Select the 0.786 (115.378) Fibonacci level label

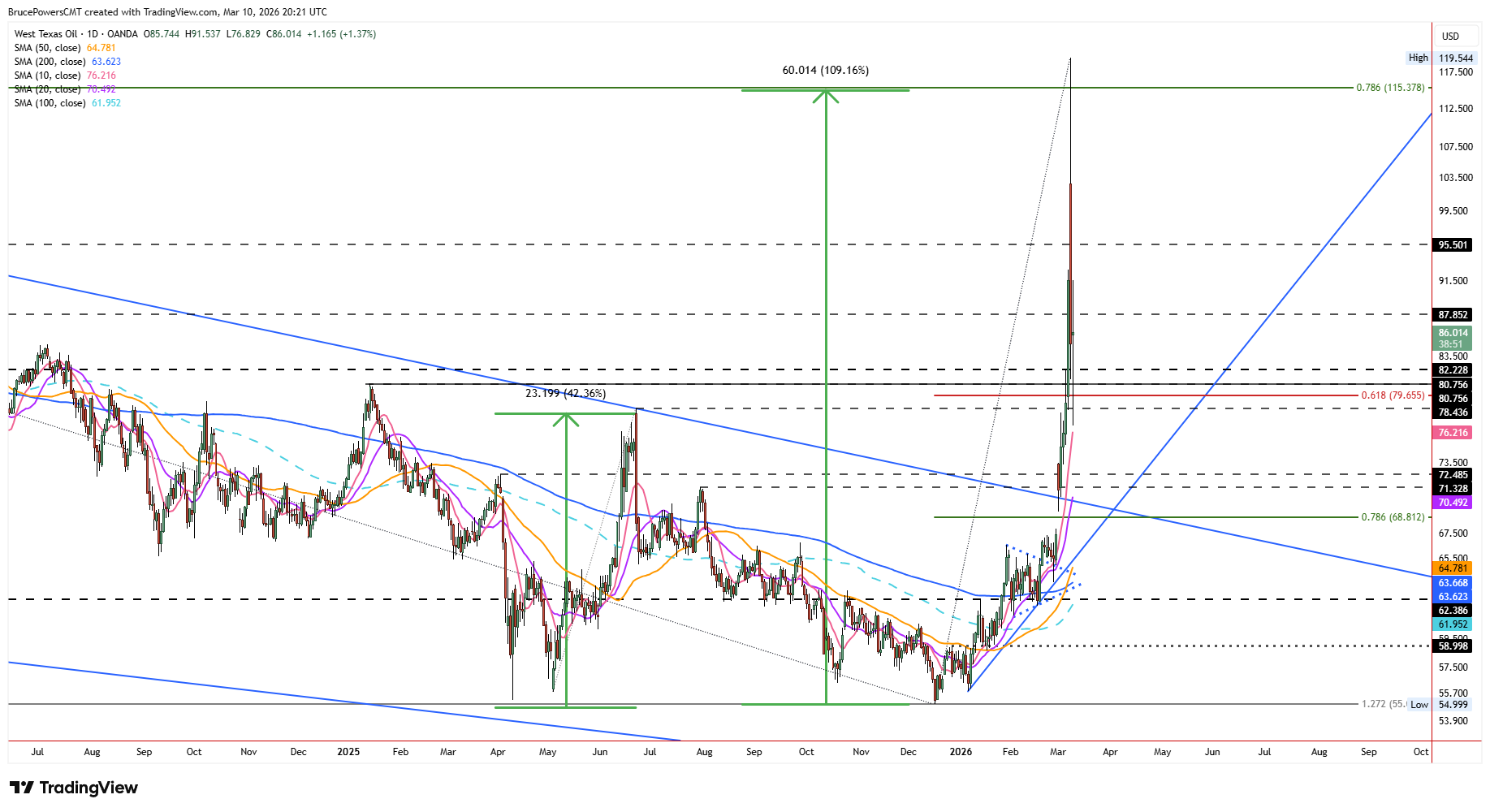coord(1390,88)
